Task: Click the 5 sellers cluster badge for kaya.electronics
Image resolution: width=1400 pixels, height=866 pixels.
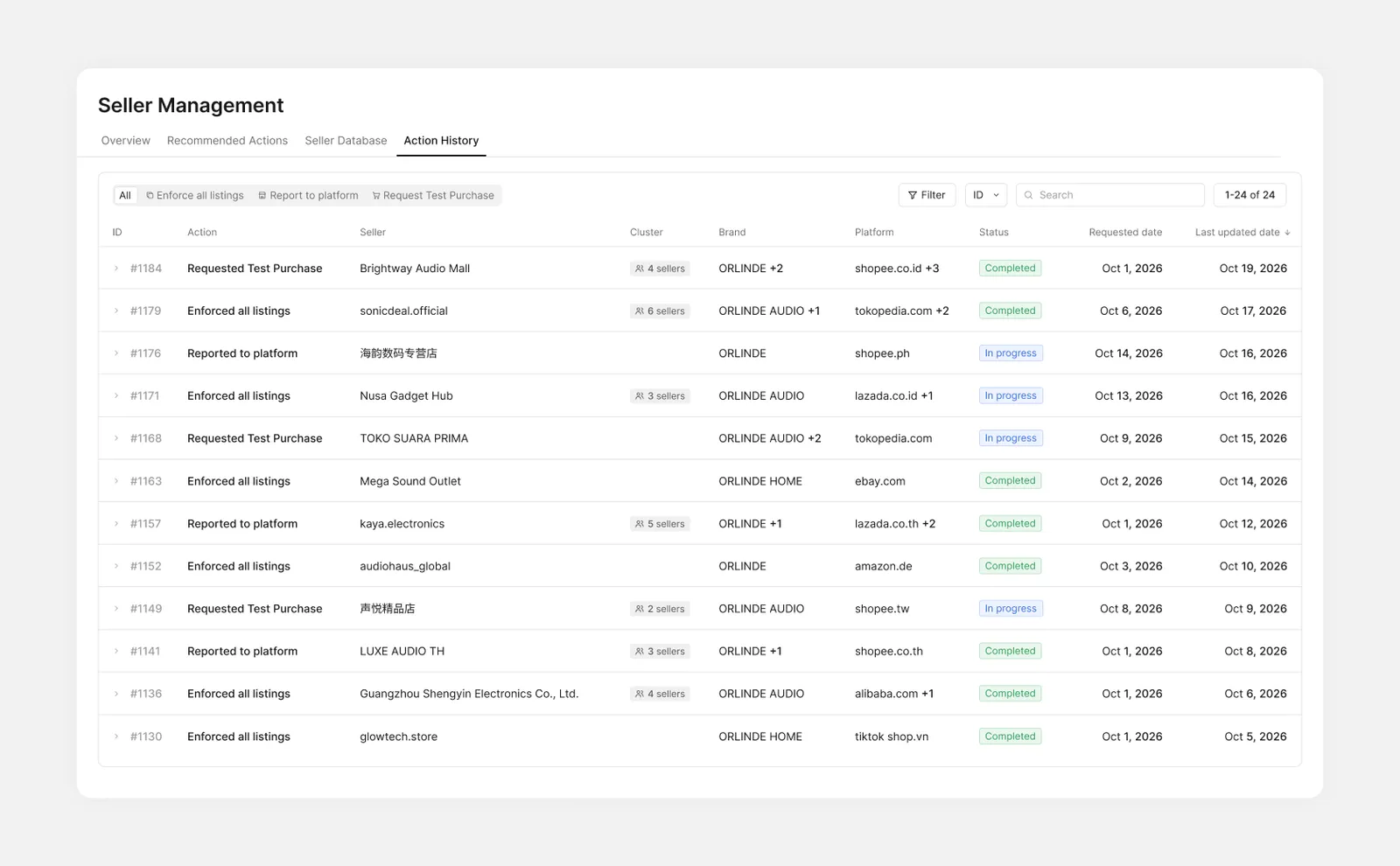Action: tap(660, 524)
